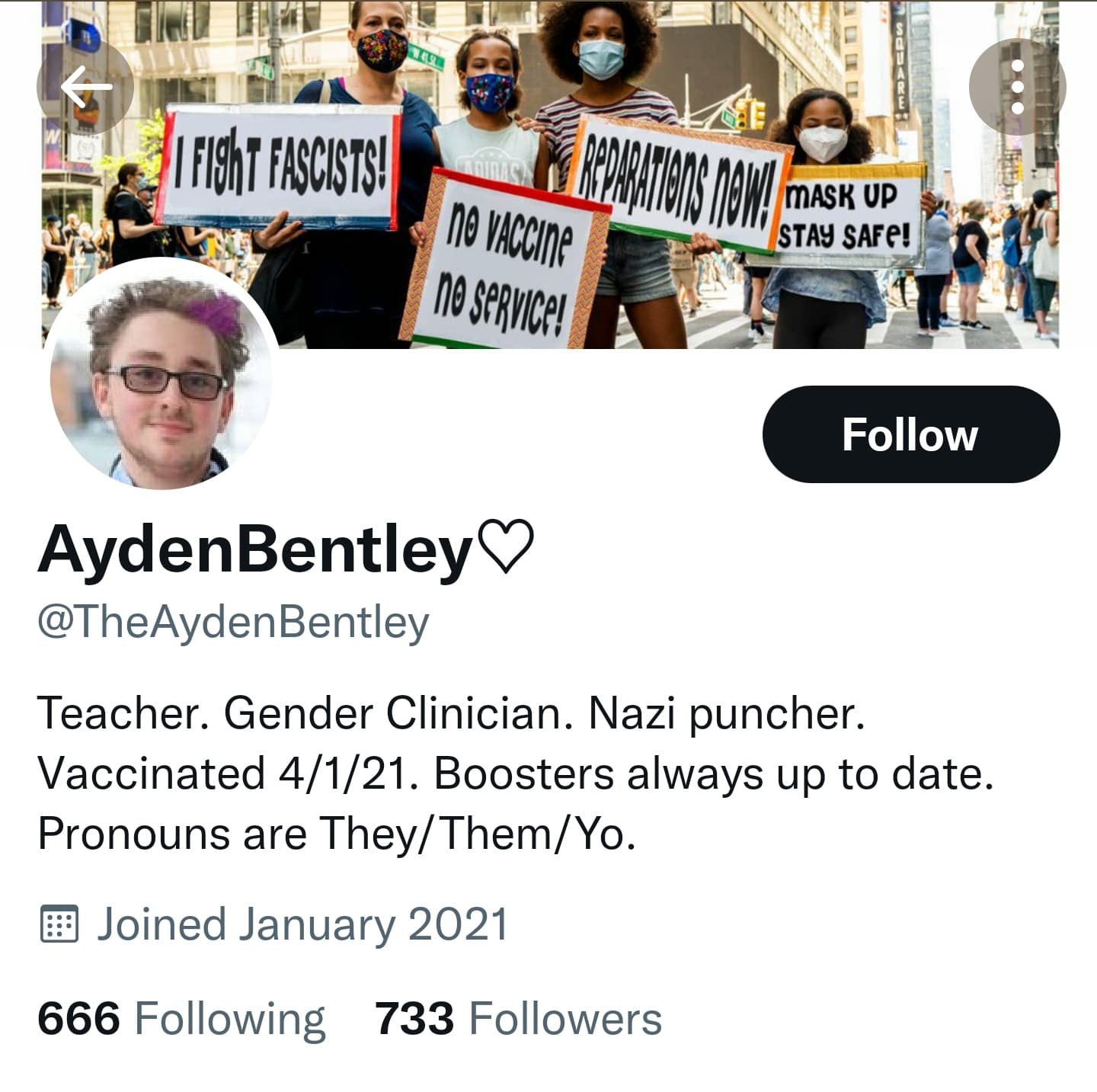The width and height of the screenshot is (1097, 1092).
Task: Open the three-dot more options menu
Action: pos(1017,87)
